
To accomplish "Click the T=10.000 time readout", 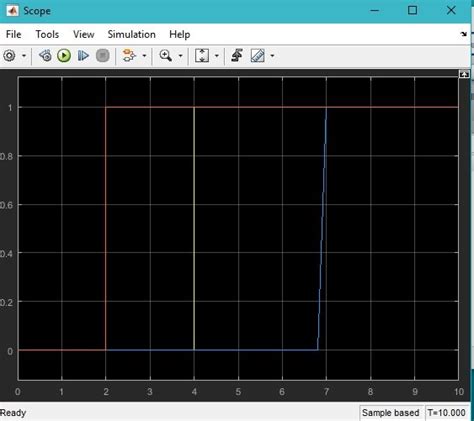I will coord(447,413).
